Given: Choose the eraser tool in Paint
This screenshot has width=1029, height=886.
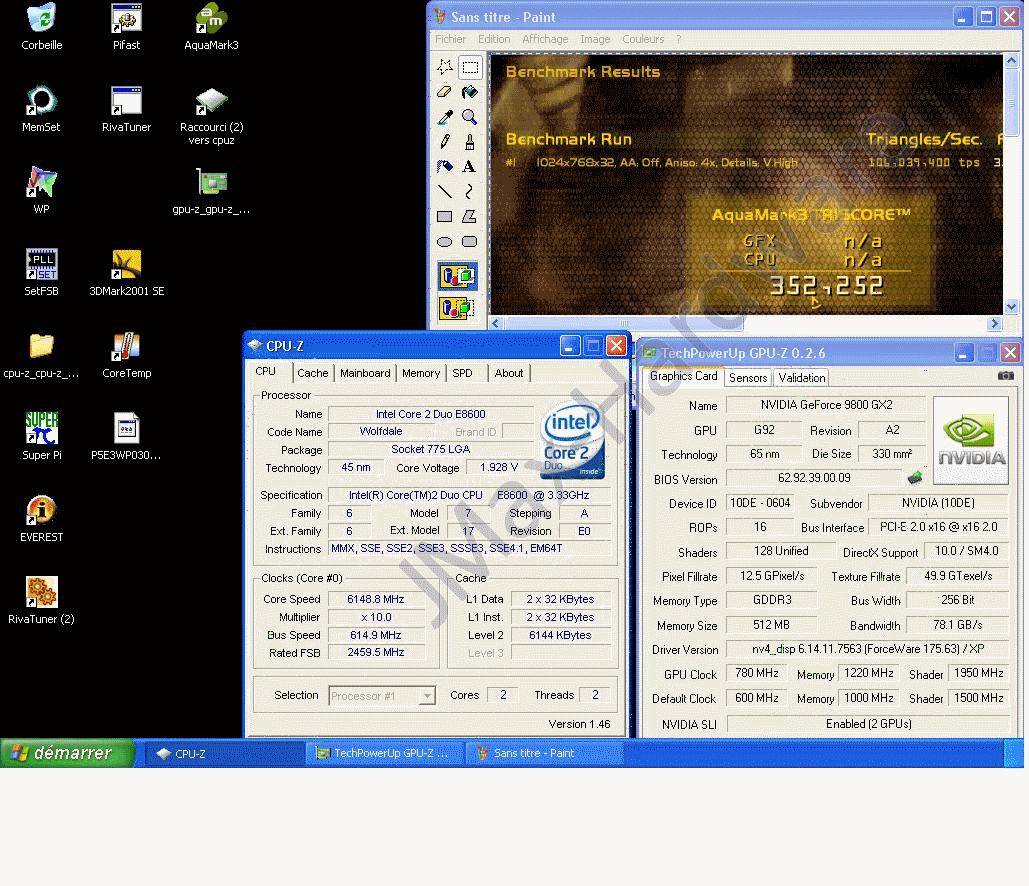Looking at the screenshot, I should [445, 92].
